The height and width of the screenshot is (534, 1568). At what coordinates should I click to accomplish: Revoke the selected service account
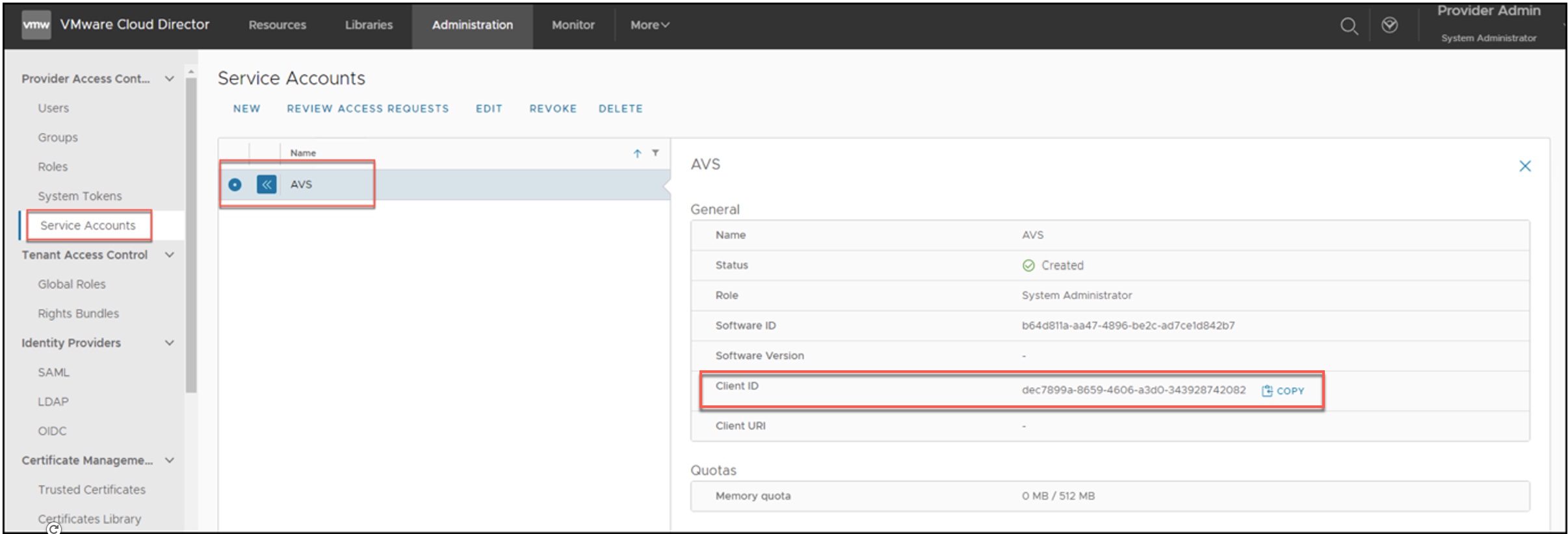(x=553, y=108)
